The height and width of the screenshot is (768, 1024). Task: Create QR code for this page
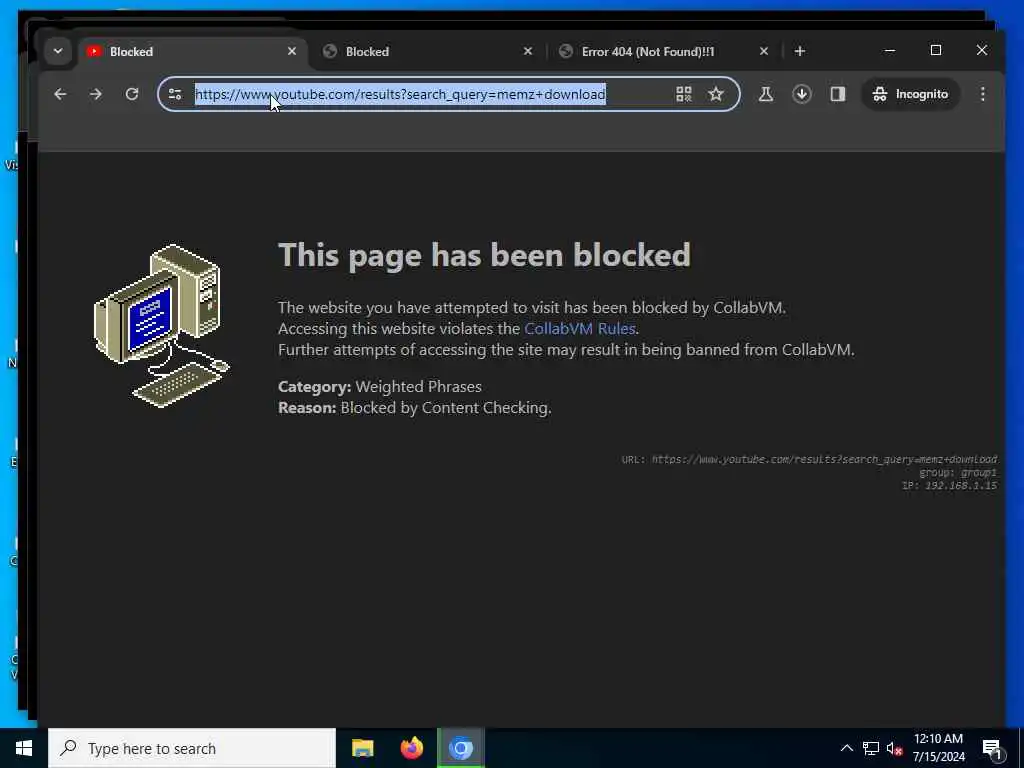684,94
